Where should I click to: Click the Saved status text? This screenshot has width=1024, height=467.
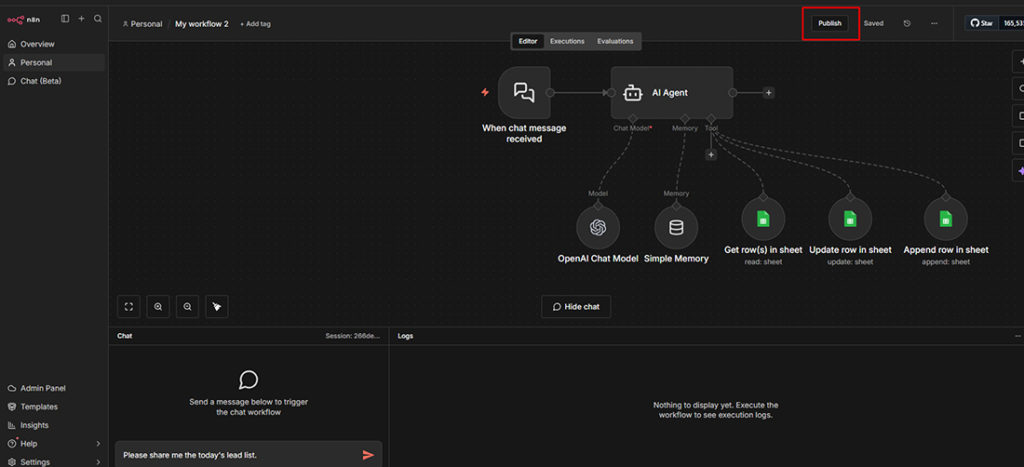[x=873, y=24]
